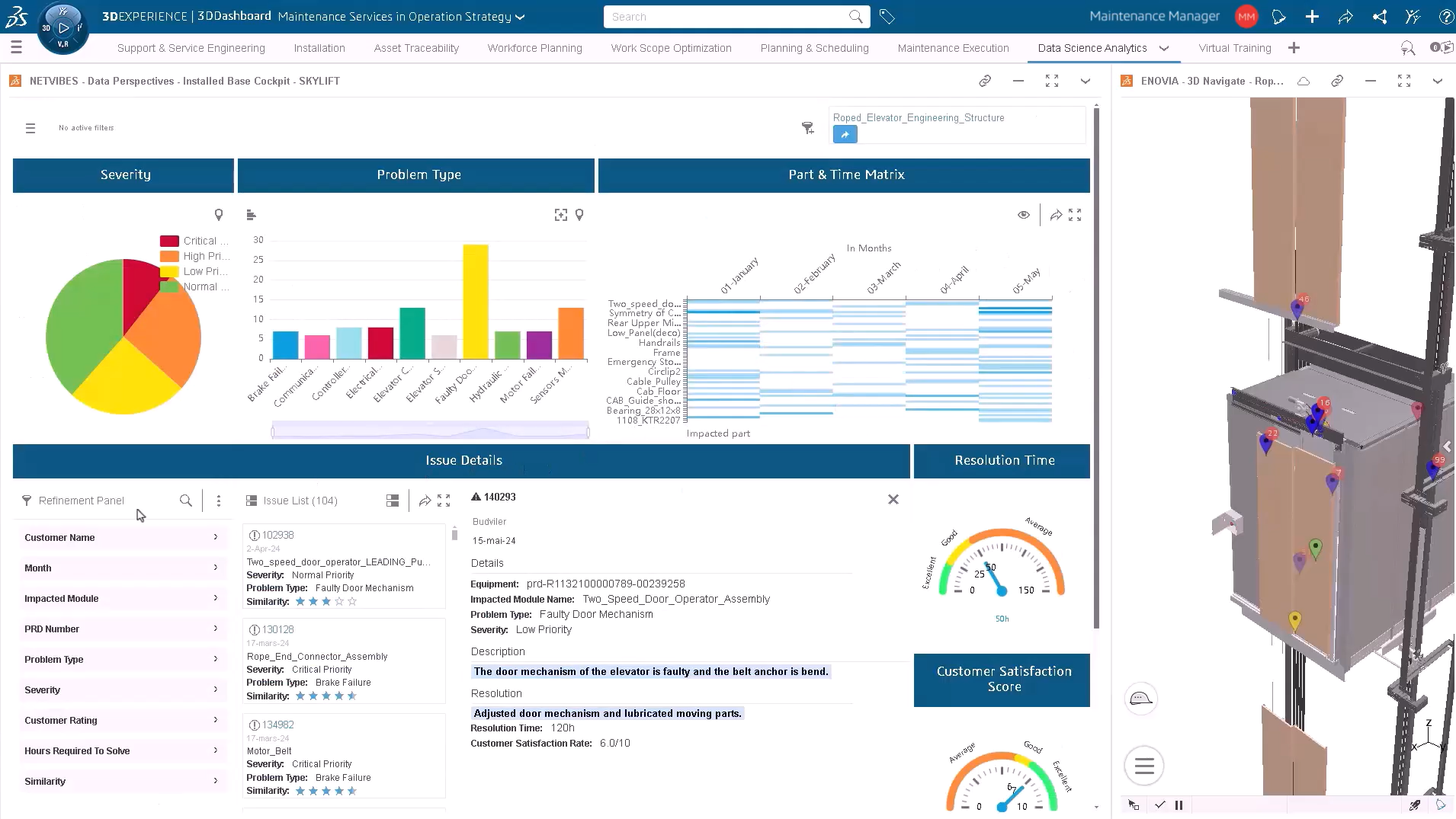Screen dimensions: 1456x819
Task: Open the add plus icon in top bar
Action: [1312, 17]
